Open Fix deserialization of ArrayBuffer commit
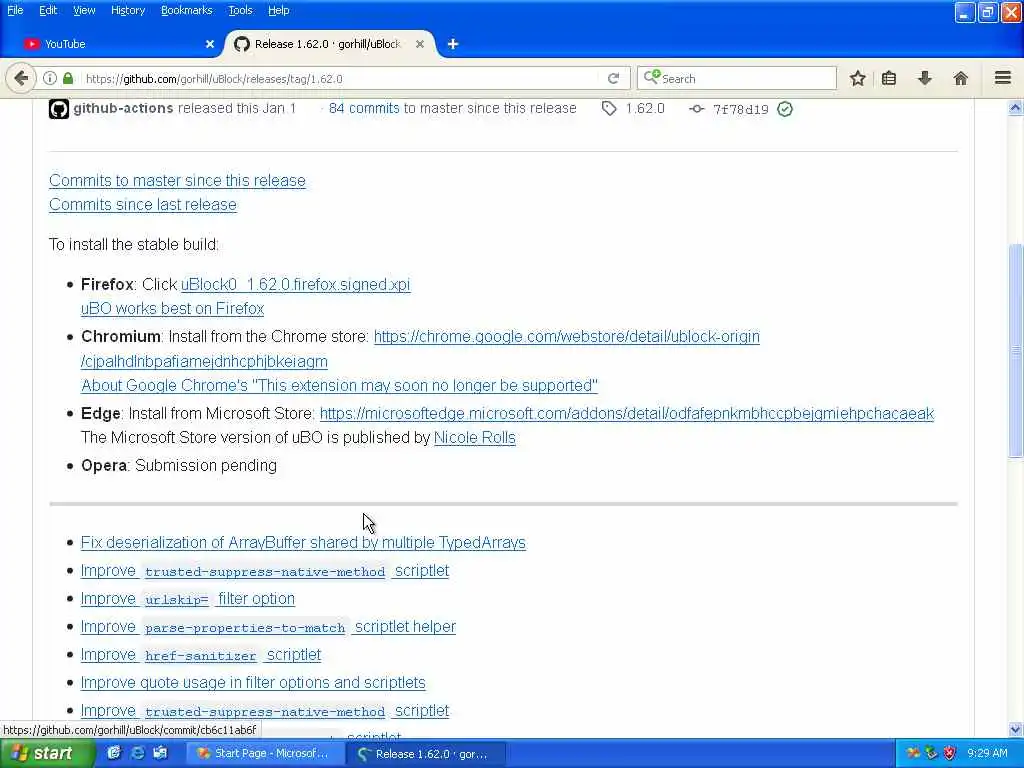The image size is (1024, 768). tap(303, 543)
